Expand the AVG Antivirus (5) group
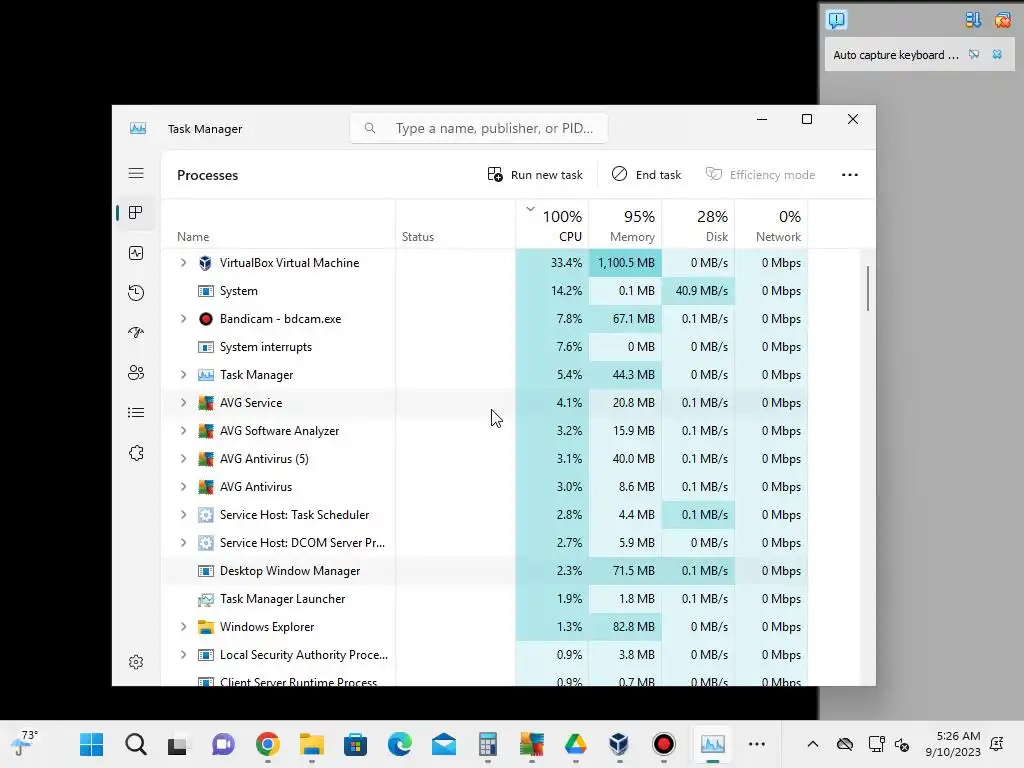 click(x=184, y=458)
